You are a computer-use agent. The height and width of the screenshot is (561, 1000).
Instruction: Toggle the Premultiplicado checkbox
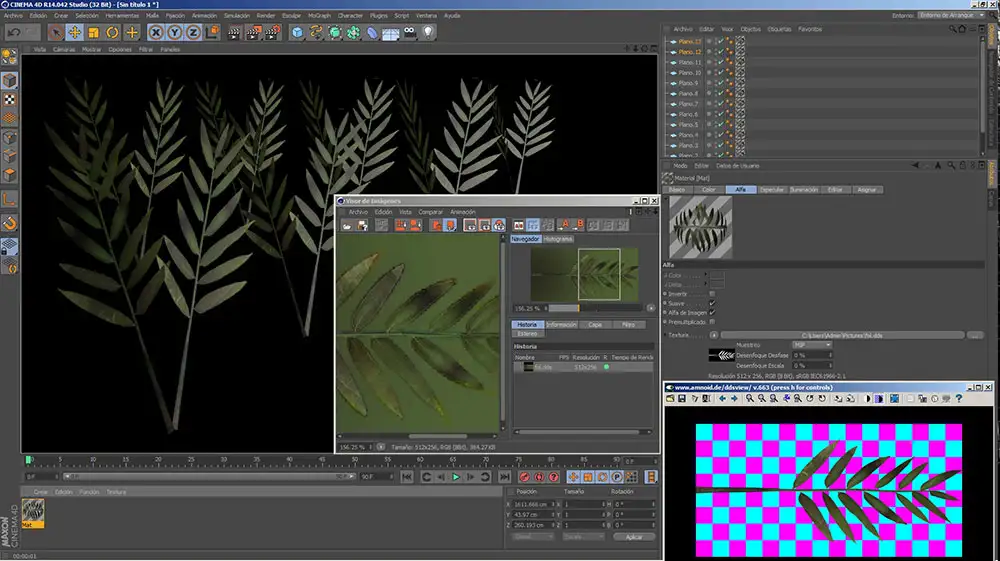tap(712, 322)
